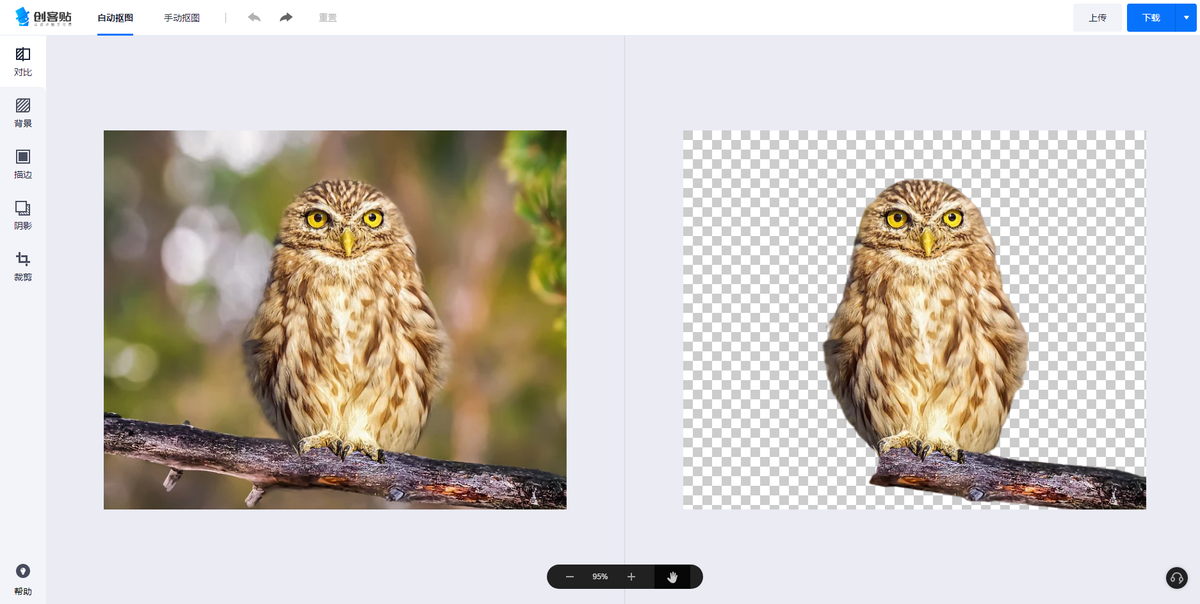
Task: Toggle the 对比 compare view
Action: tap(23, 61)
